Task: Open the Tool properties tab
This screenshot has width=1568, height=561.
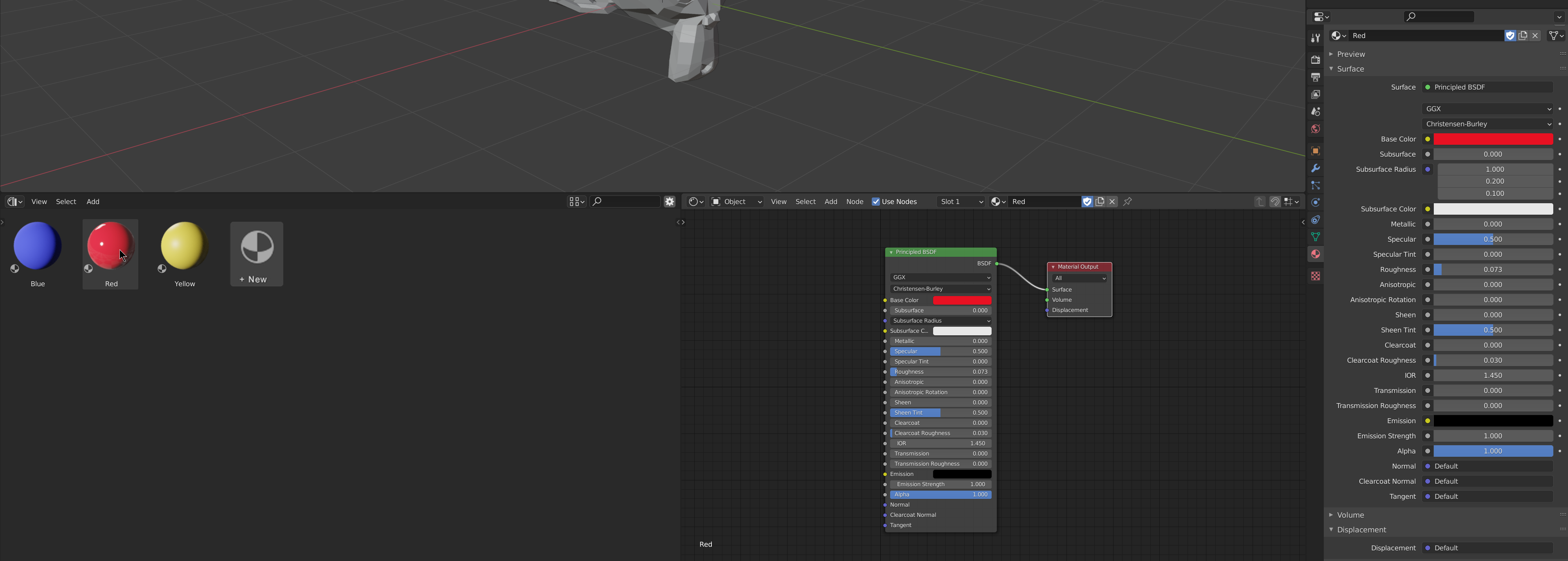Action: click(x=1315, y=38)
